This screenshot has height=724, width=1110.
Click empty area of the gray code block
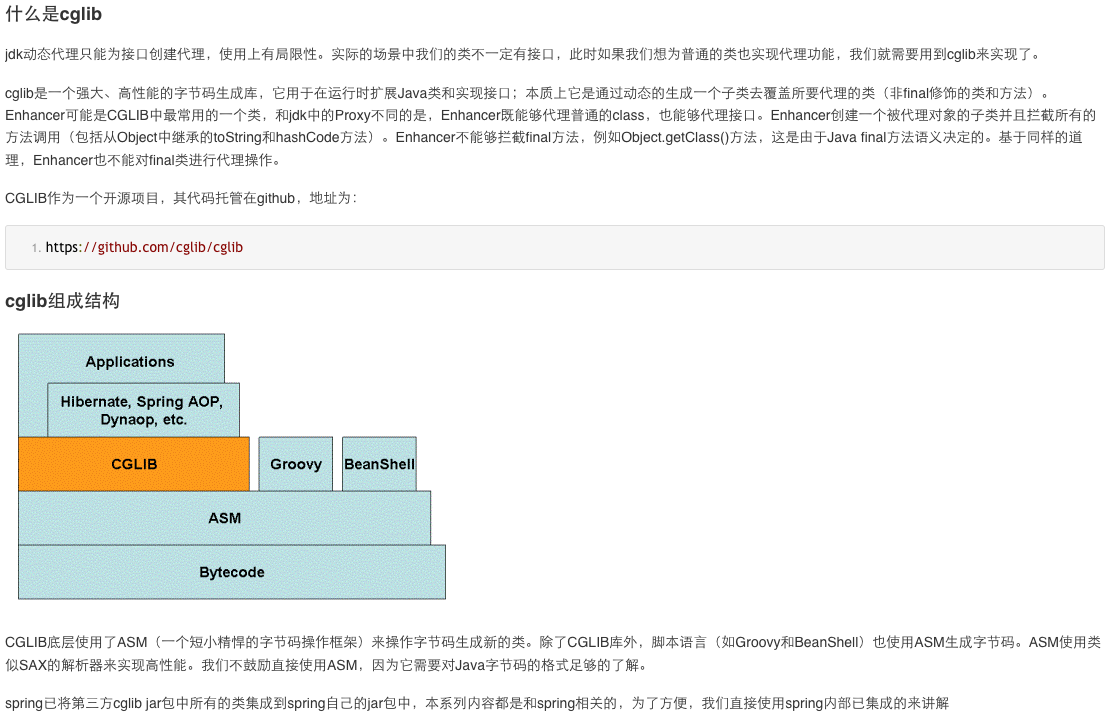[700, 247]
